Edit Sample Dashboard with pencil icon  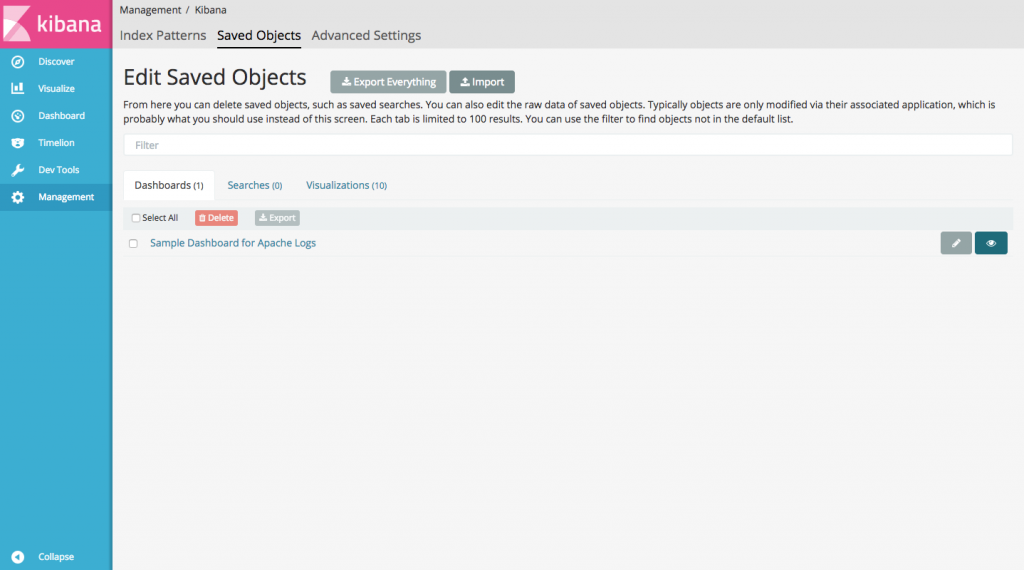pos(955,243)
